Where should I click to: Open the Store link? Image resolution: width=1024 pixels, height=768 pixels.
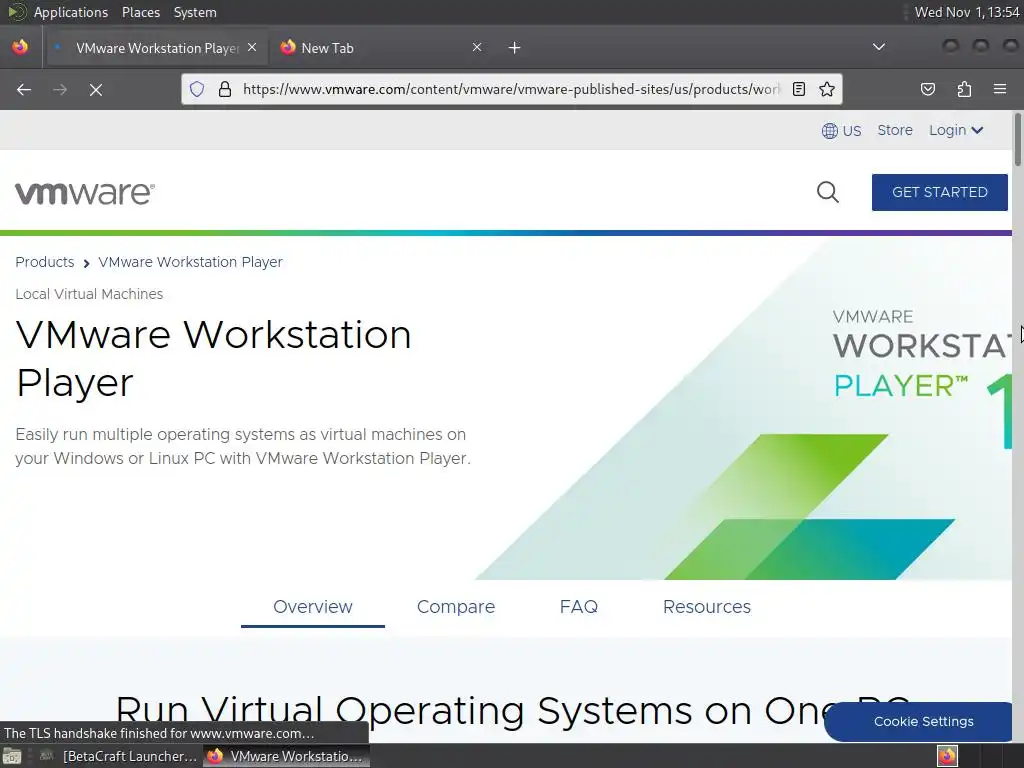(895, 130)
